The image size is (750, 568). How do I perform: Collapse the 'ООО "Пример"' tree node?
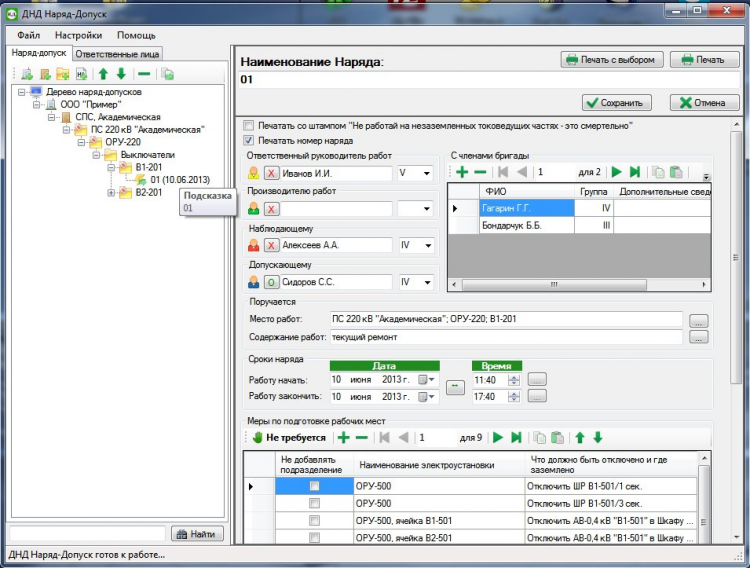pyautogui.click(x=37, y=104)
